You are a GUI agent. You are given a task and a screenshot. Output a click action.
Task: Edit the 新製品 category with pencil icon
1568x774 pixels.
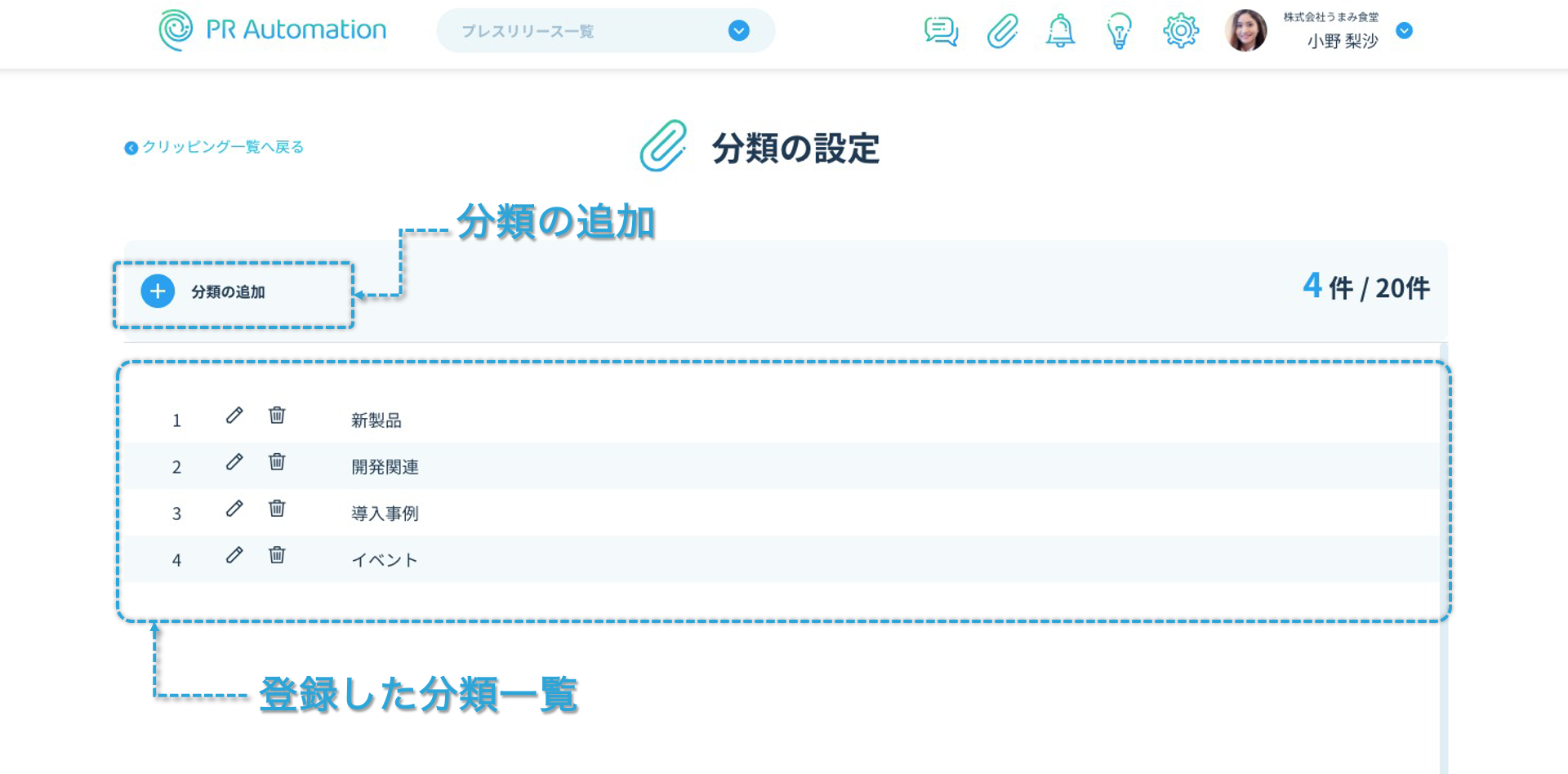pyautogui.click(x=234, y=416)
